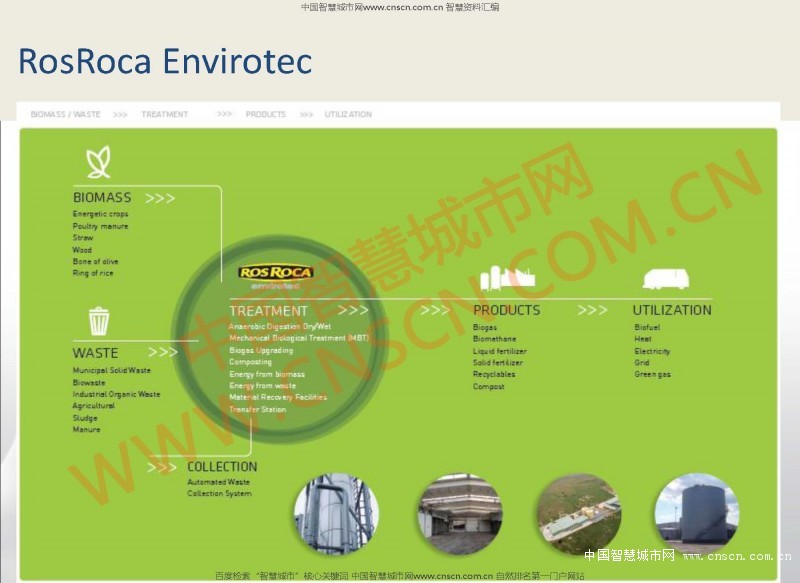Click the COLLECTION section heading
The height and width of the screenshot is (583, 800).
point(222,467)
